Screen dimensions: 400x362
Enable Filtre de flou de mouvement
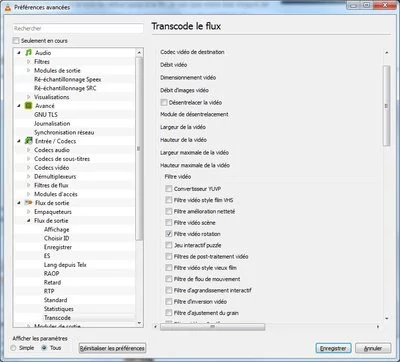point(169,279)
